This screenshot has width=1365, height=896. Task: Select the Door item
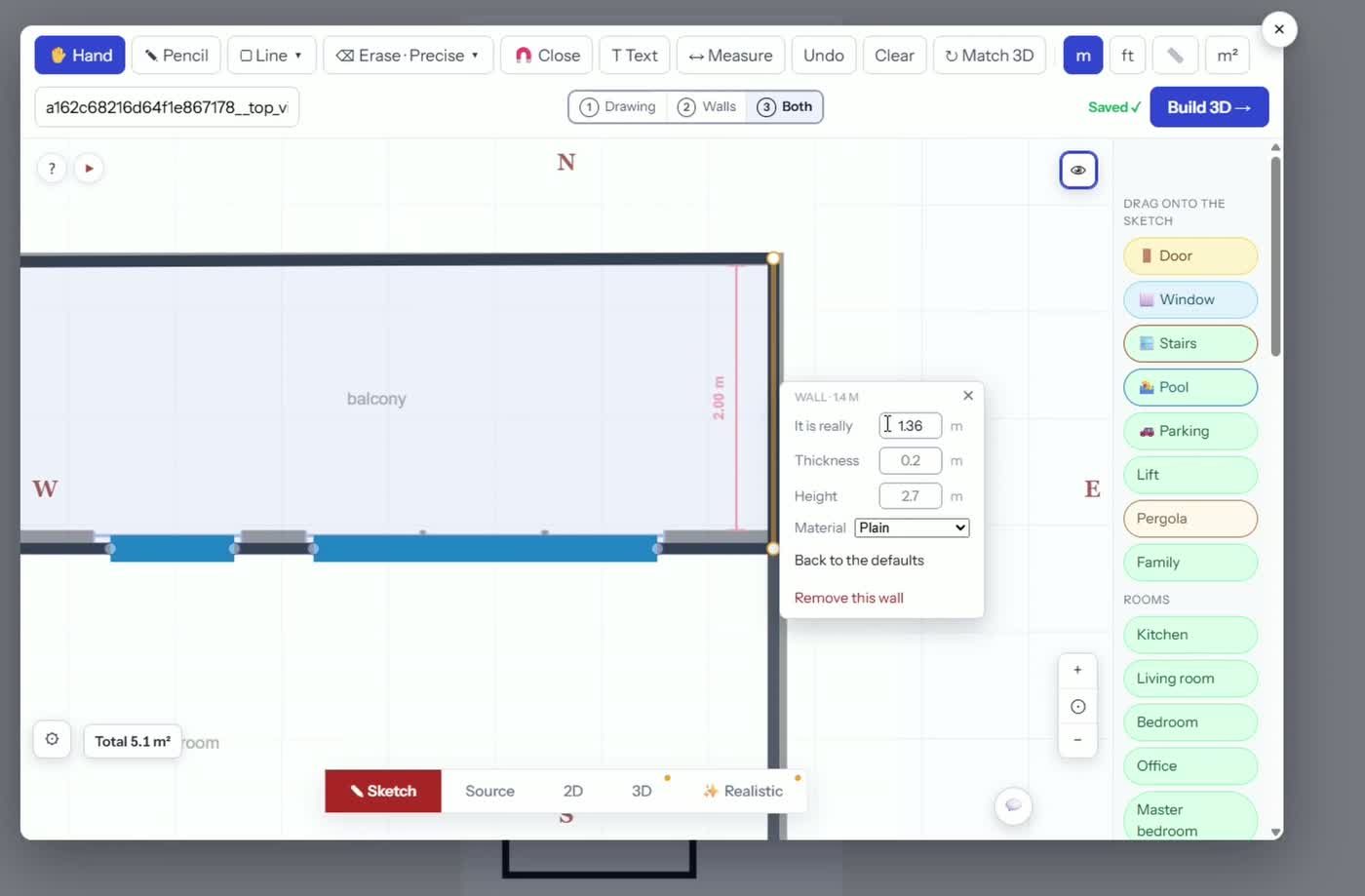click(x=1190, y=255)
